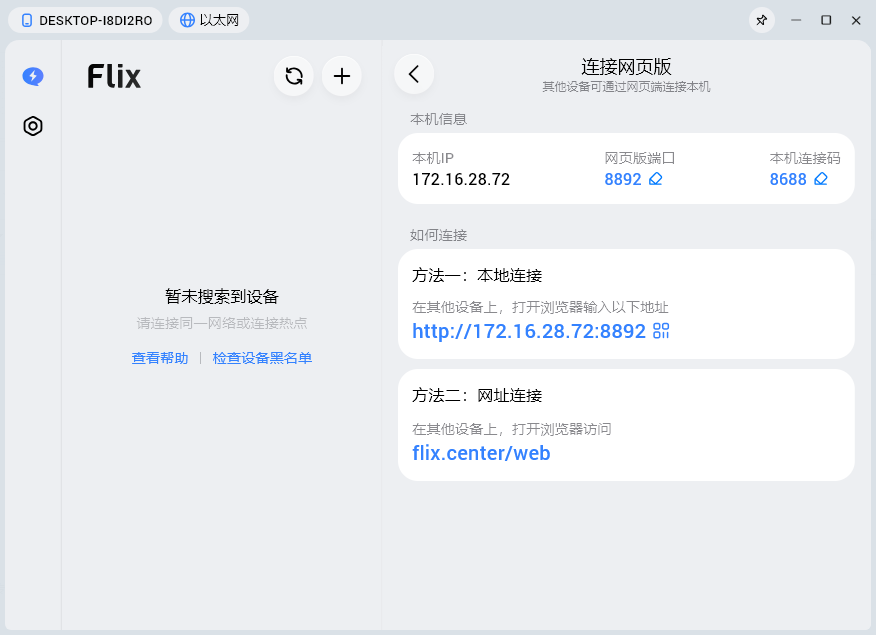876x635 pixels.
Task: Pin the window on top
Action: point(761,21)
